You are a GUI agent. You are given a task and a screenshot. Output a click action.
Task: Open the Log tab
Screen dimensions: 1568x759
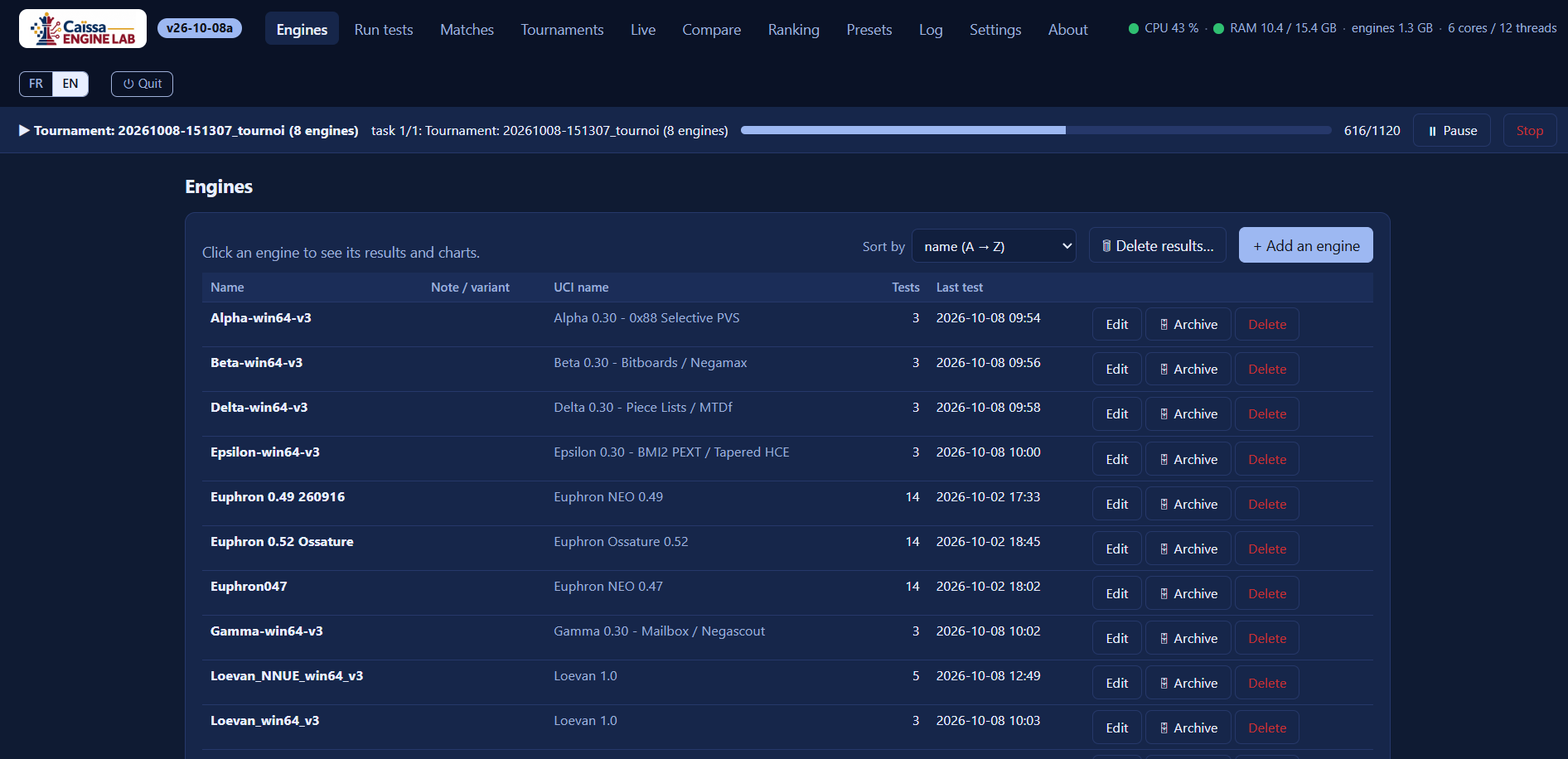pos(931,29)
